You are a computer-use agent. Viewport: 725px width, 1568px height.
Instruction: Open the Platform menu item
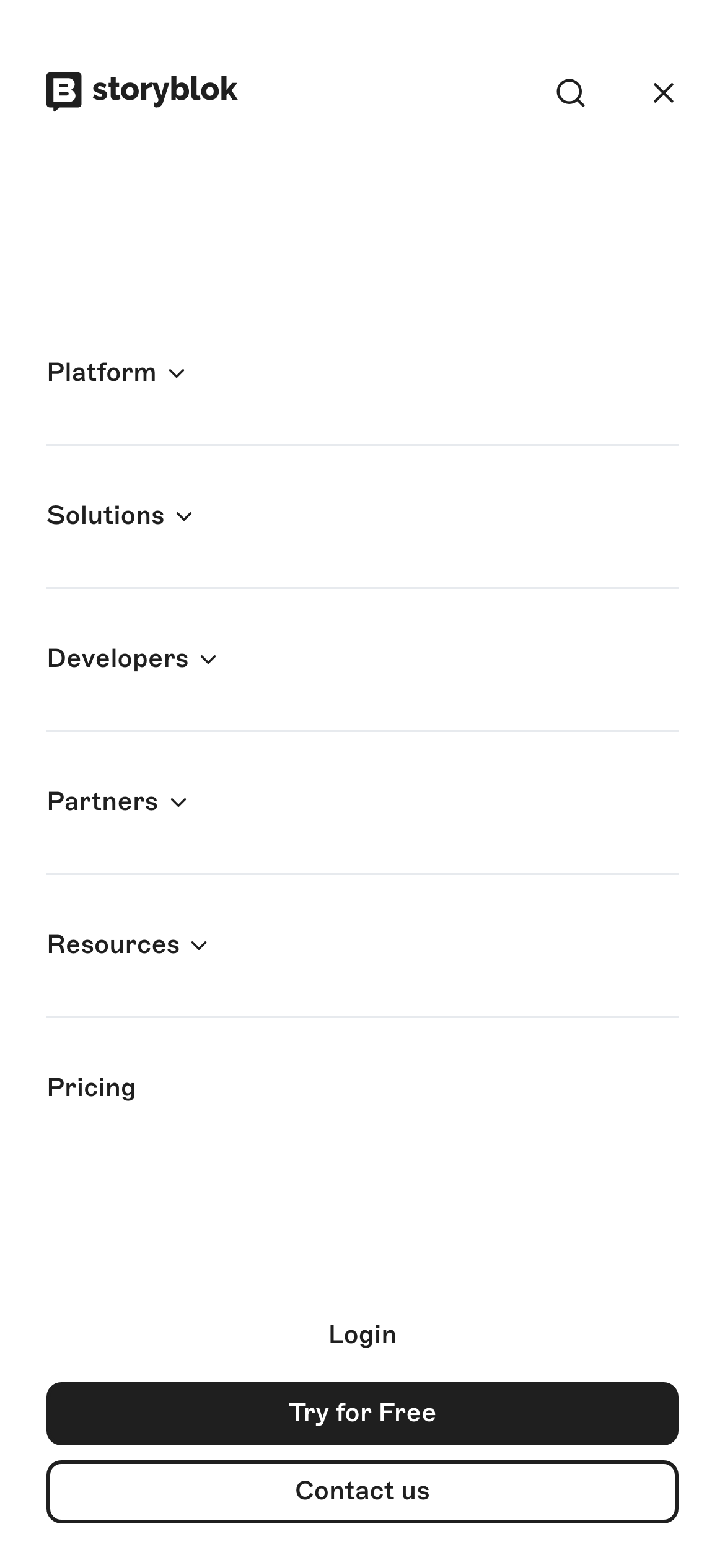click(x=102, y=373)
